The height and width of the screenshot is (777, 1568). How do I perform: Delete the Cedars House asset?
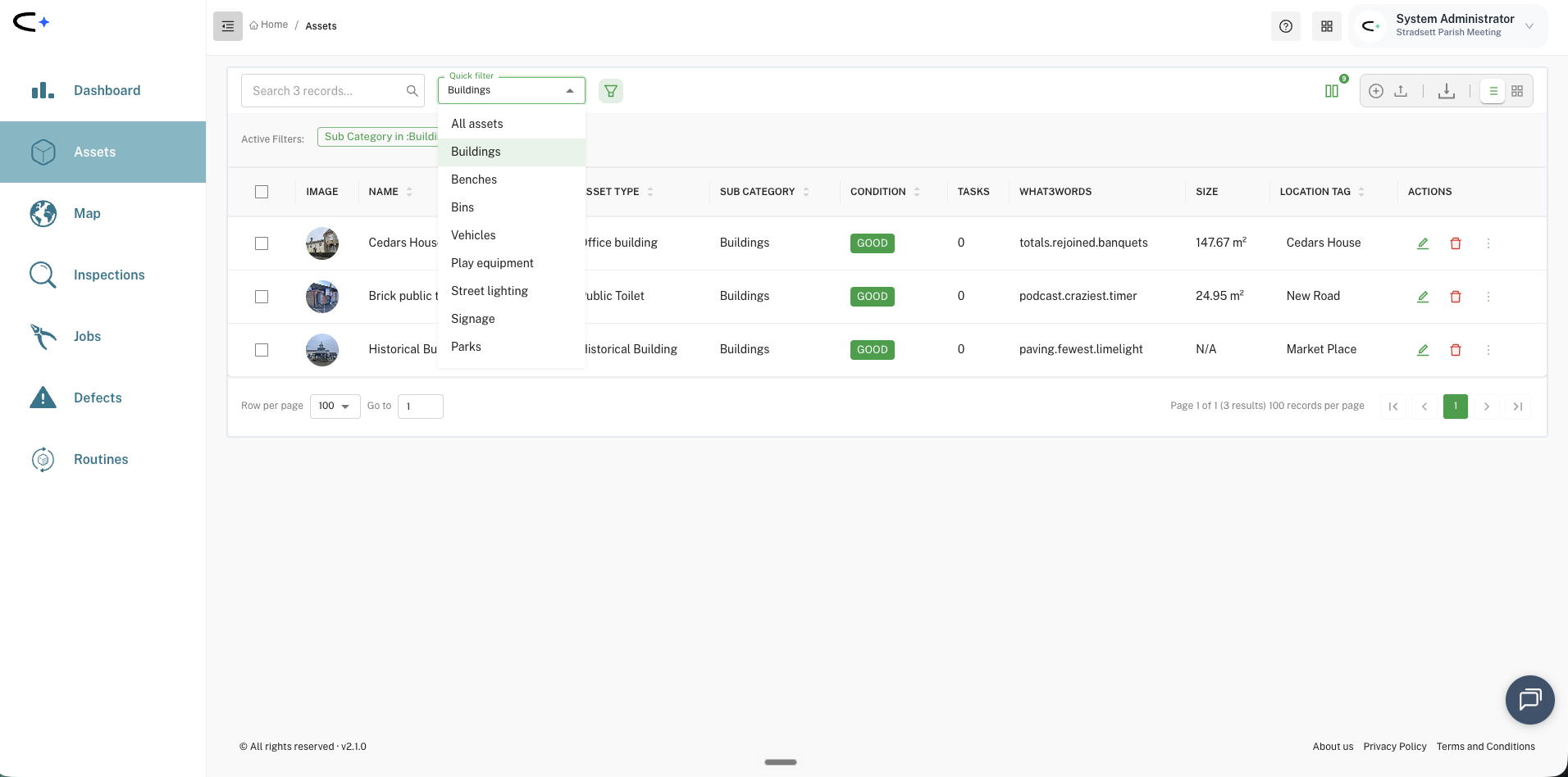click(1456, 243)
